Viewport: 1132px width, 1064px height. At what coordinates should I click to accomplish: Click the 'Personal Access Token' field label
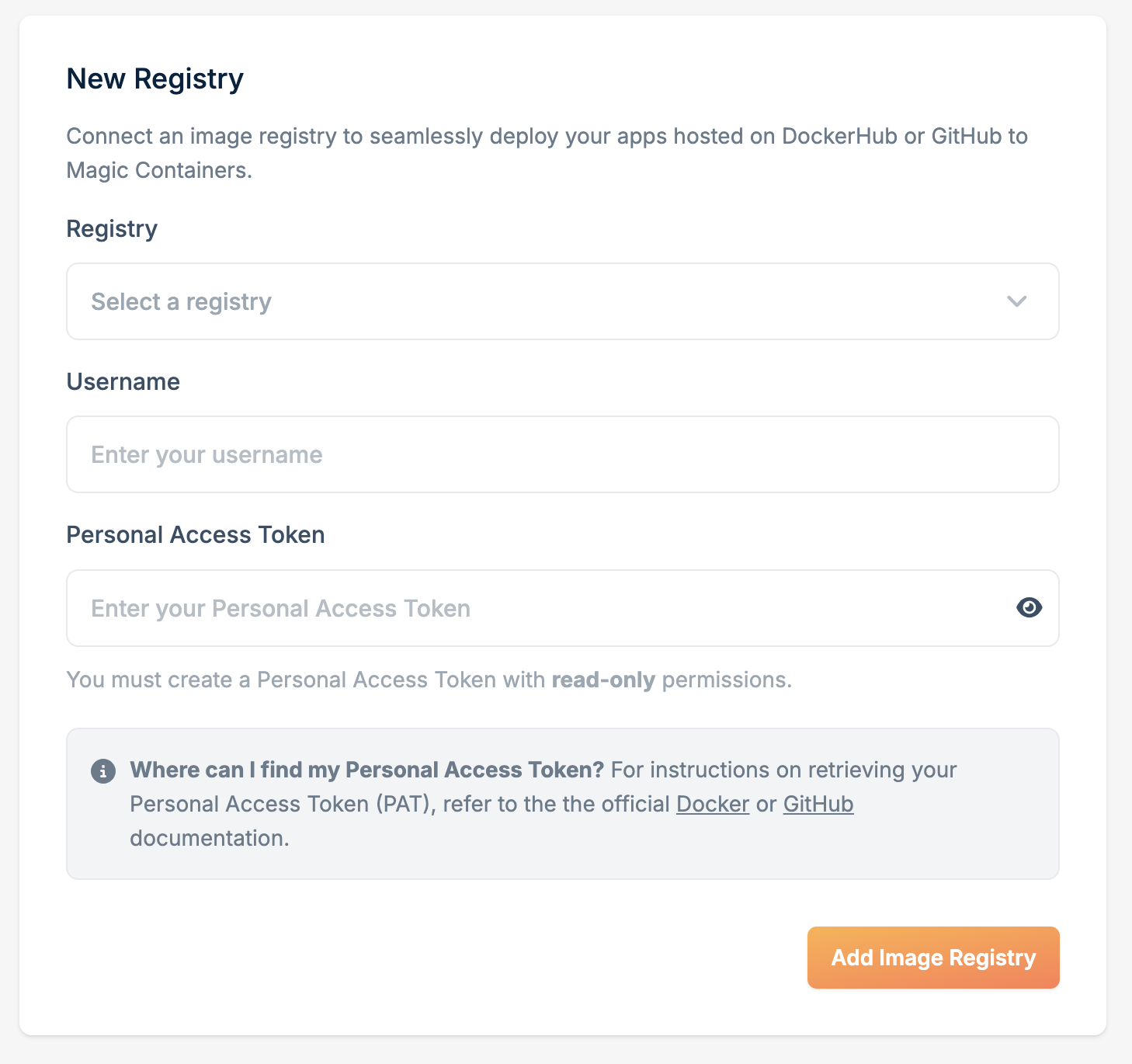pyautogui.click(x=195, y=535)
